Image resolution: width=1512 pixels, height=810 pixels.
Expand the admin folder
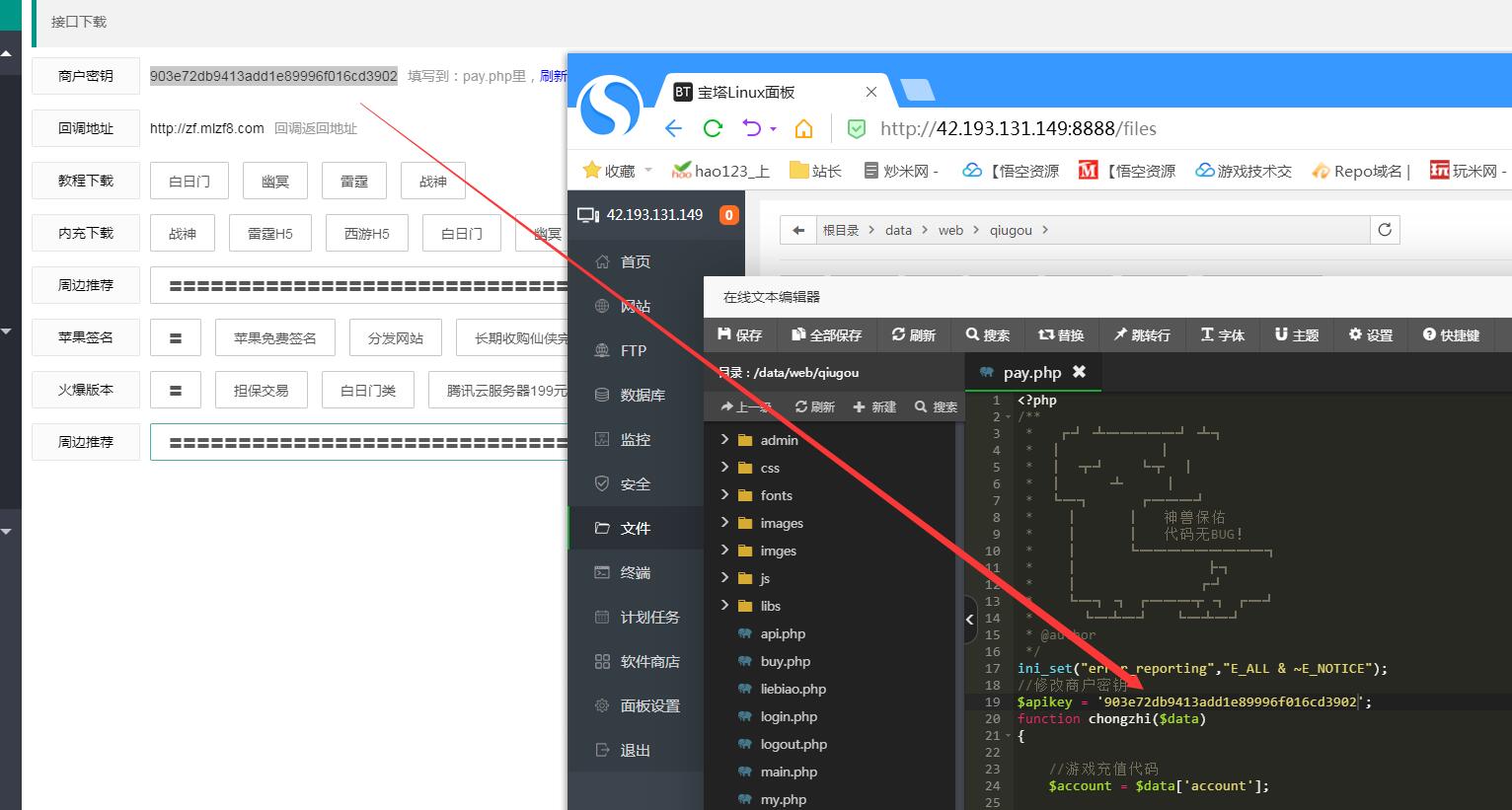(x=725, y=440)
